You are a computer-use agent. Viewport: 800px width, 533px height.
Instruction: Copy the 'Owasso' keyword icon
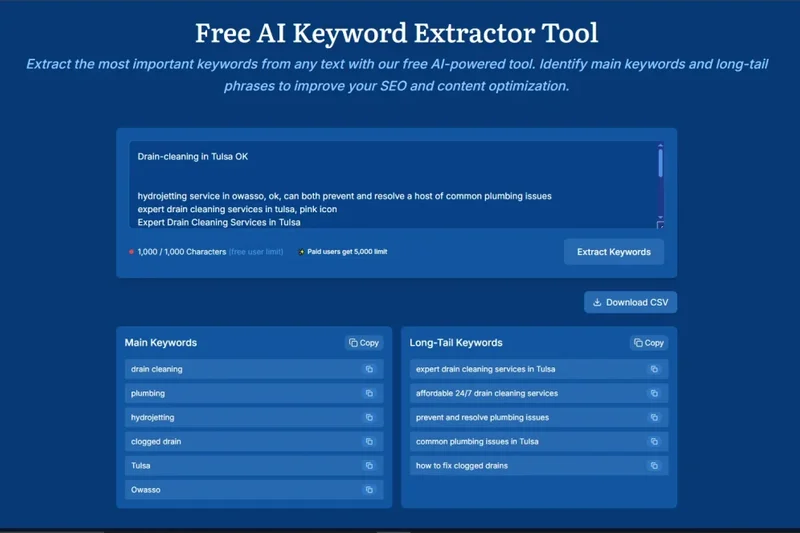click(x=369, y=490)
